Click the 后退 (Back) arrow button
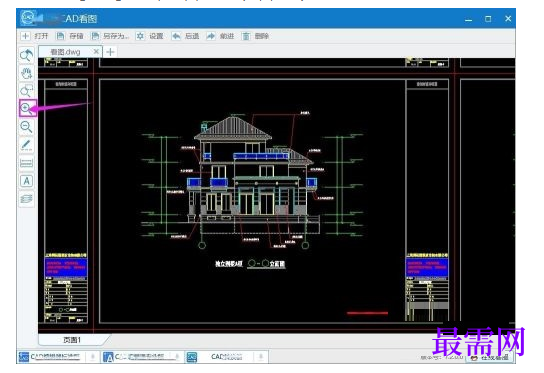The height and width of the screenshot is (373, 544). point(185,36)
